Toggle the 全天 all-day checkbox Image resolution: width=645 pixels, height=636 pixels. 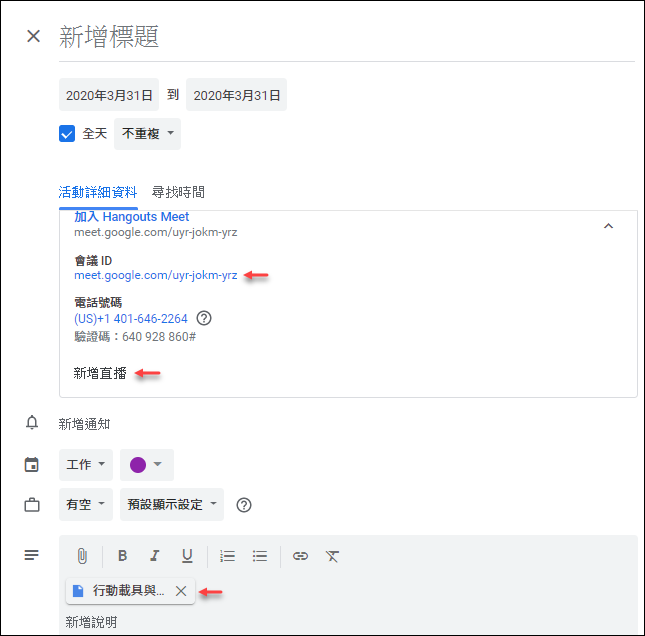[x=67, y=134]
